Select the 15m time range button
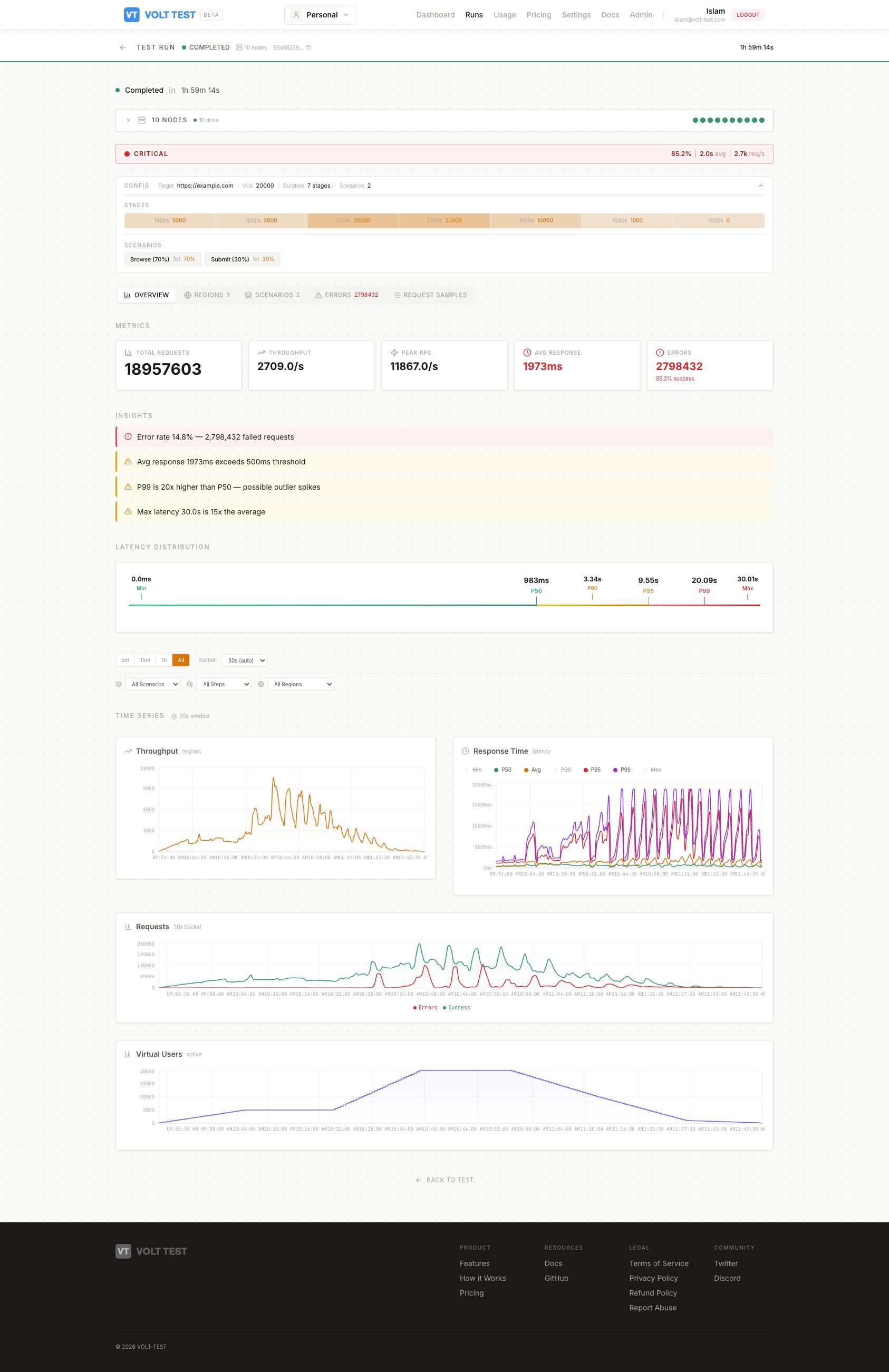This screenshot has height=1372, width=889. pos(146,660)
